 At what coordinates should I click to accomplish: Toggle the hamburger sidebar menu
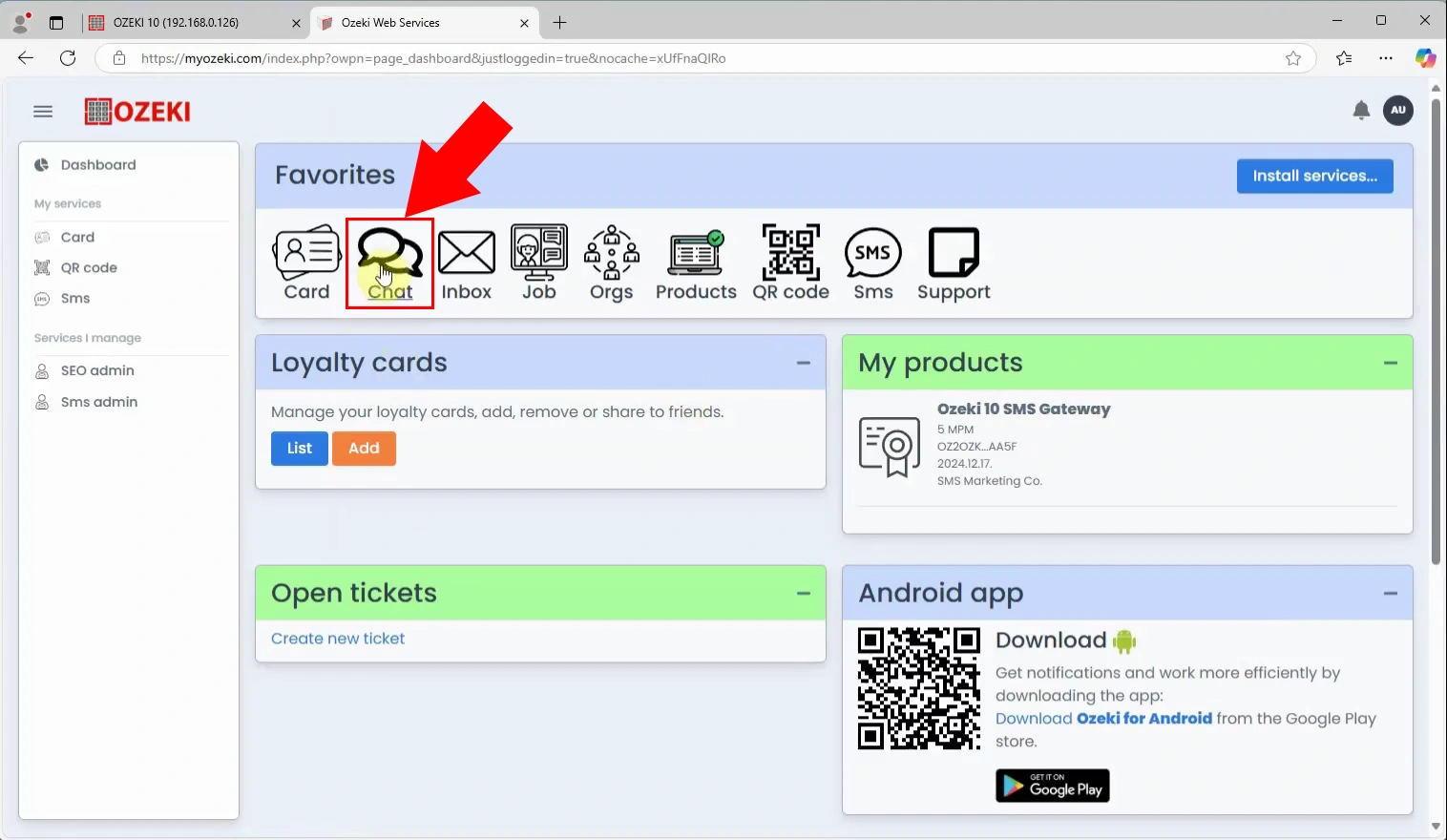(x=43, y=112)
